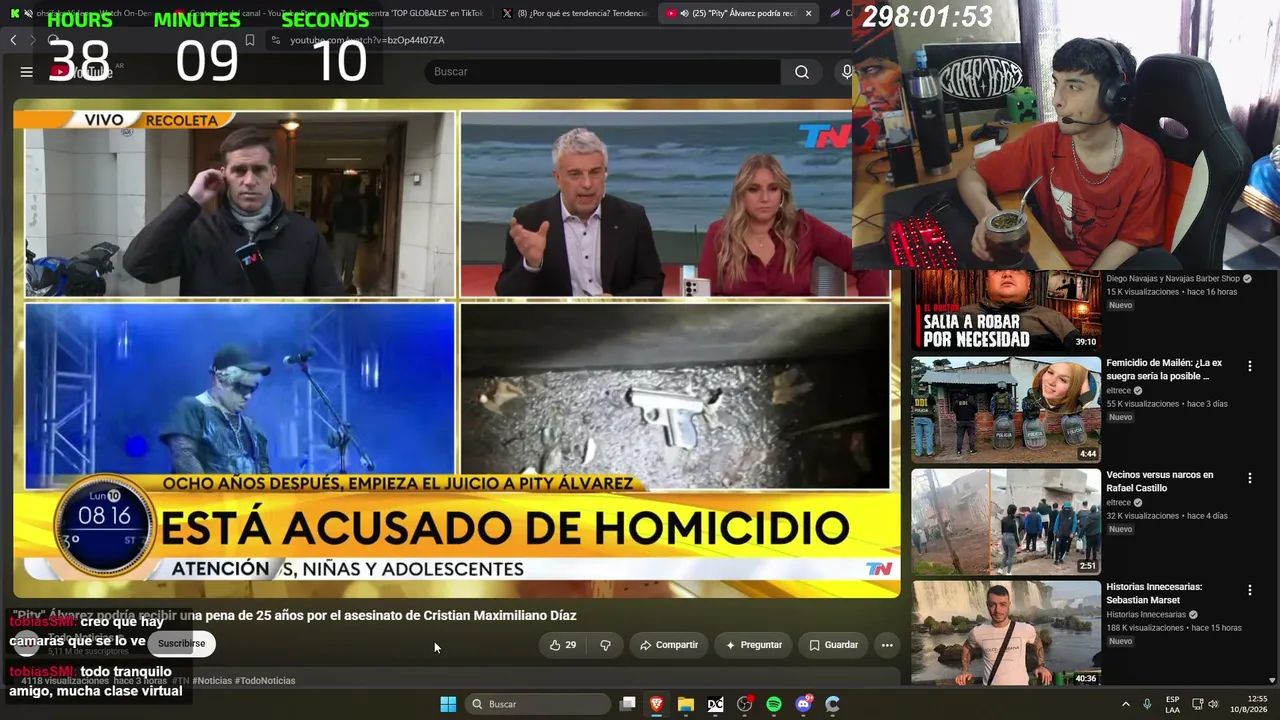The width and height of the screenshot is (1280, 720).
Task: Open the Windows Start menu
Action: [x=448, y=704]
